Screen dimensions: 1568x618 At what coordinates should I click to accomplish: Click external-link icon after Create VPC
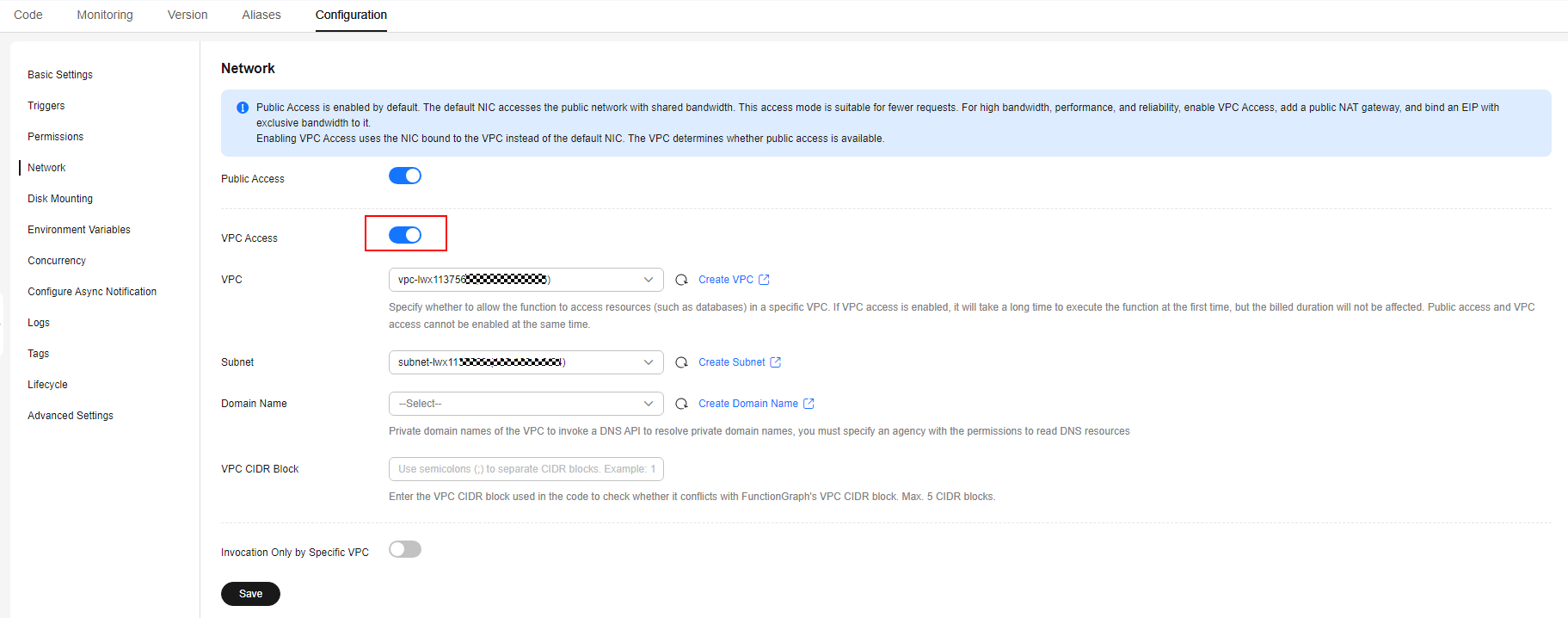tap(764, 280)
